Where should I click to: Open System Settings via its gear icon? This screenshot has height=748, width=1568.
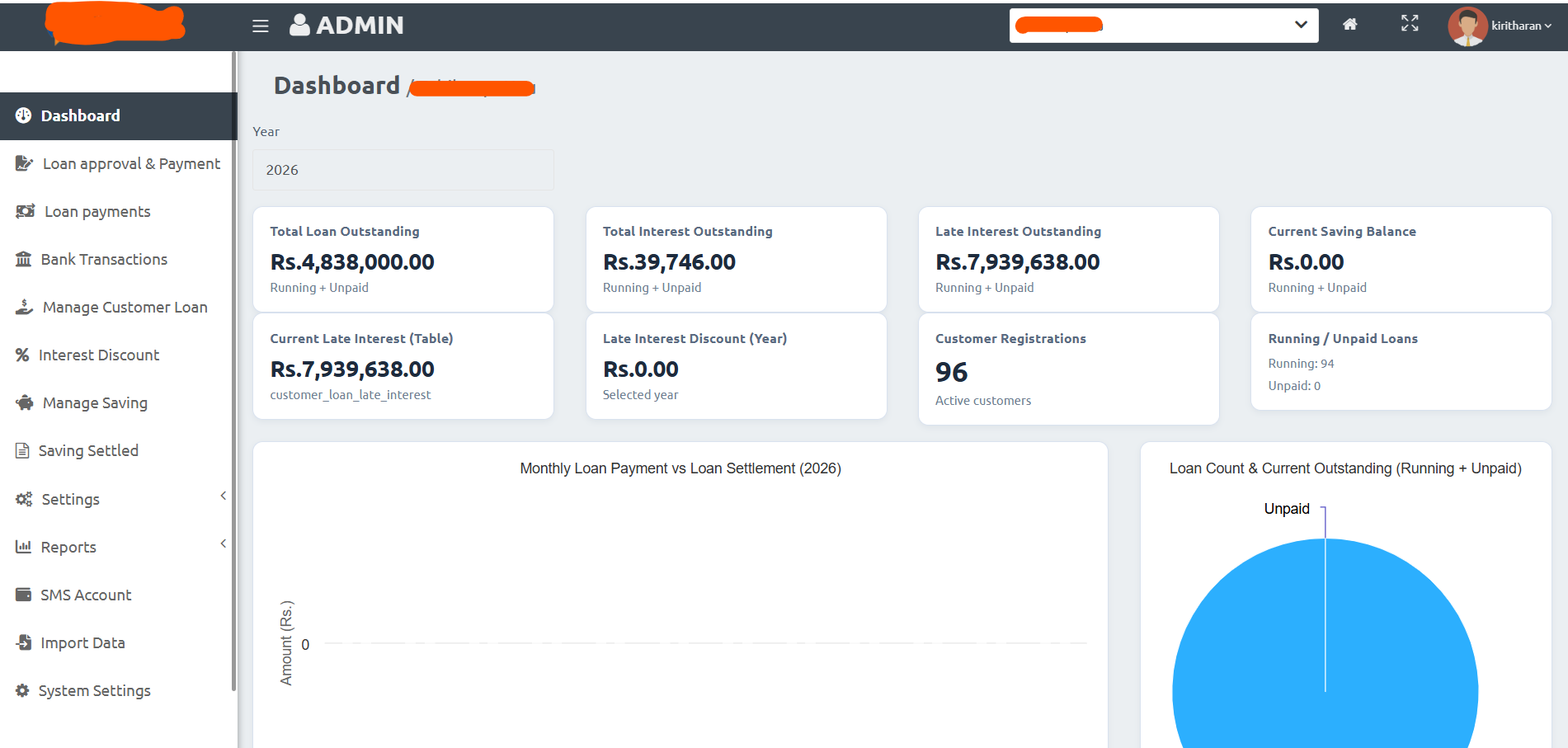[22, 690]
